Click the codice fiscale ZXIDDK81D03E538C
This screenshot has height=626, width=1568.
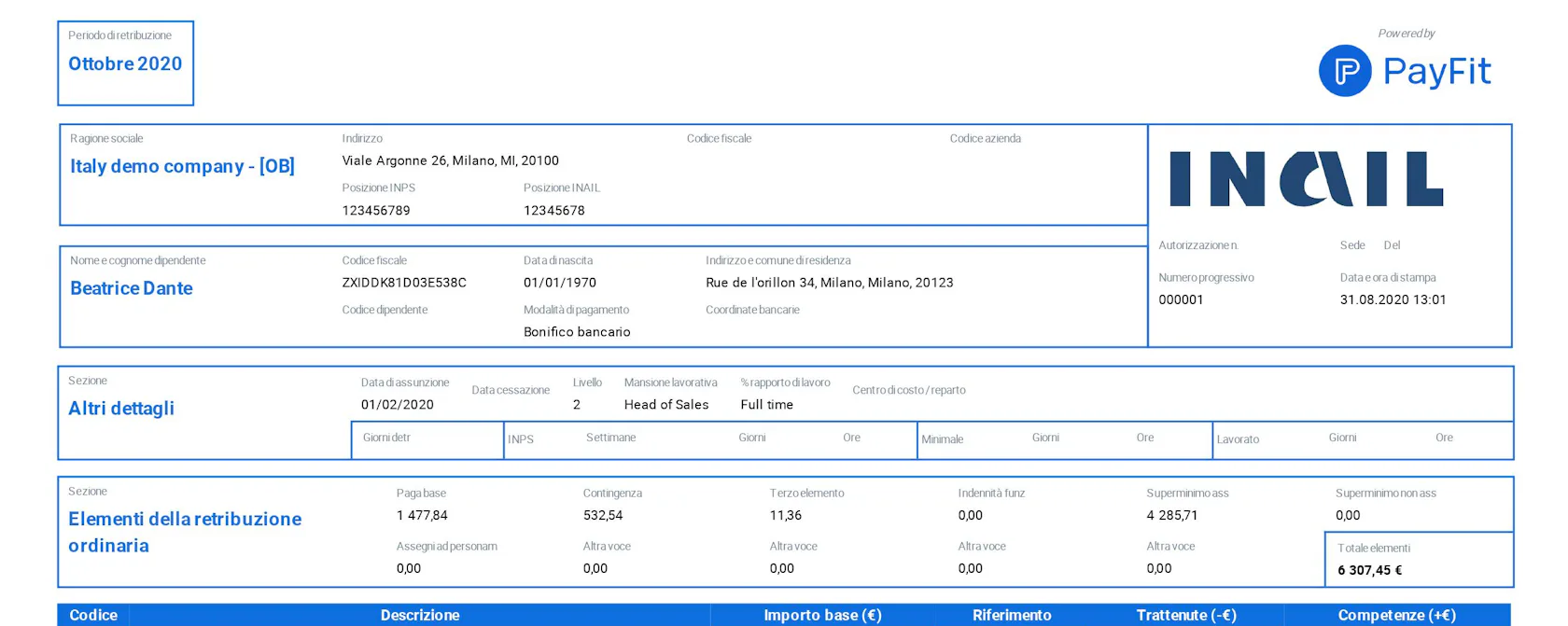[x=404, y=283]
